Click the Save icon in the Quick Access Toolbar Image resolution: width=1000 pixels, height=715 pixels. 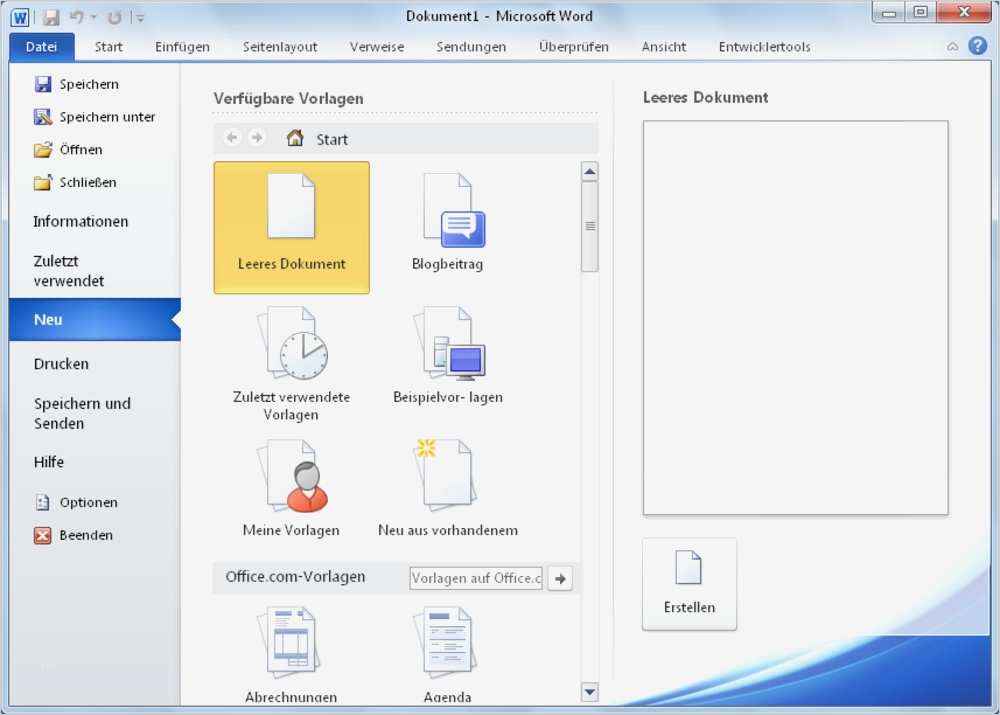49,14
